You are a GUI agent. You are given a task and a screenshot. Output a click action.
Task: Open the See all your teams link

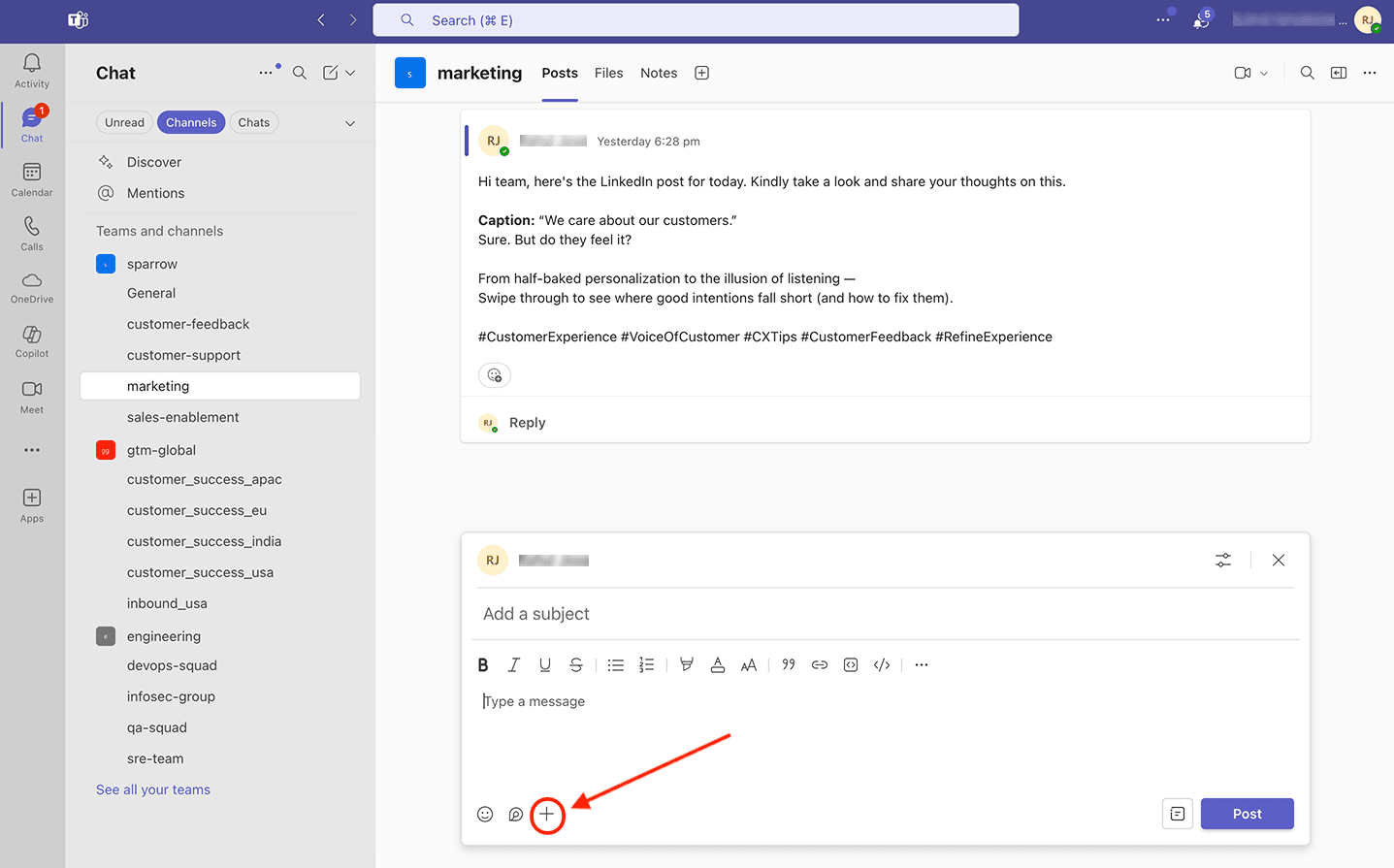(x=153, y=789)
